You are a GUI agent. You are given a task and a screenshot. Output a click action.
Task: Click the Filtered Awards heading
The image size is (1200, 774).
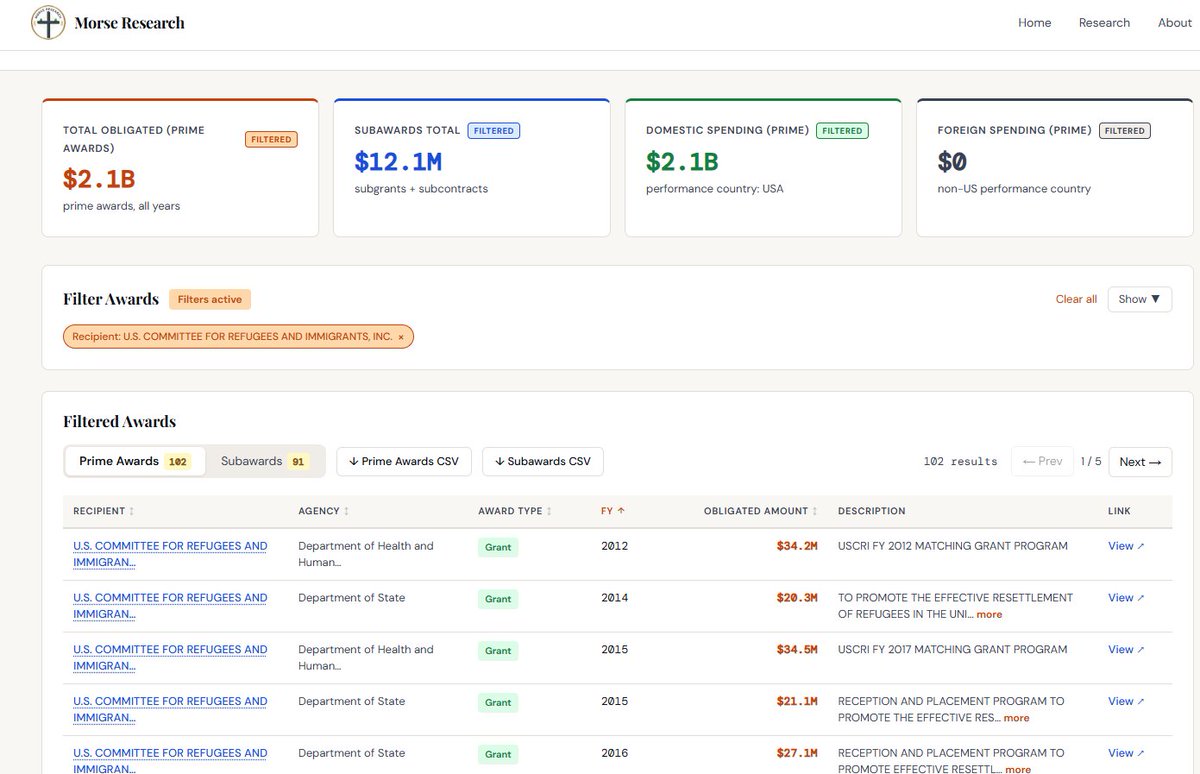point(119,421)
